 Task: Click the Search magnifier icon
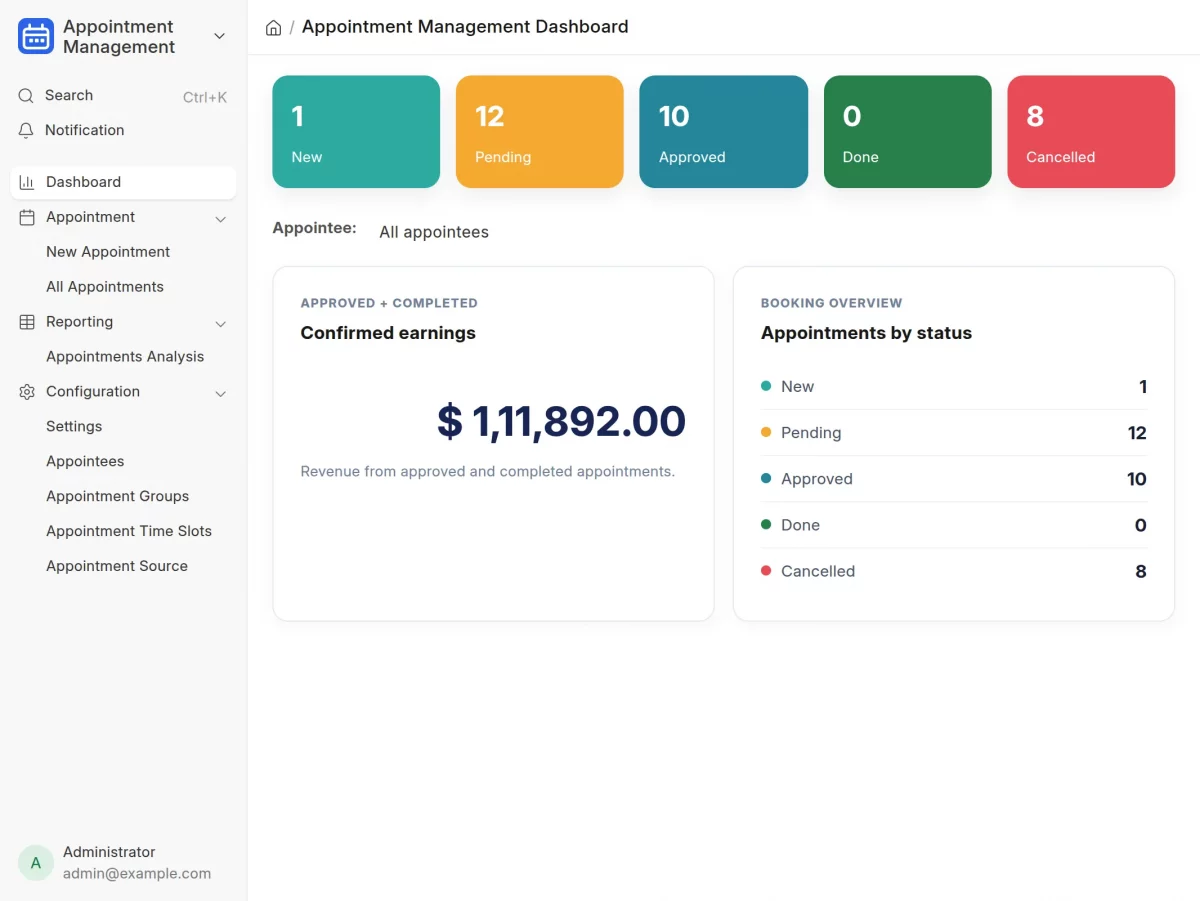[x=26, y=96]
